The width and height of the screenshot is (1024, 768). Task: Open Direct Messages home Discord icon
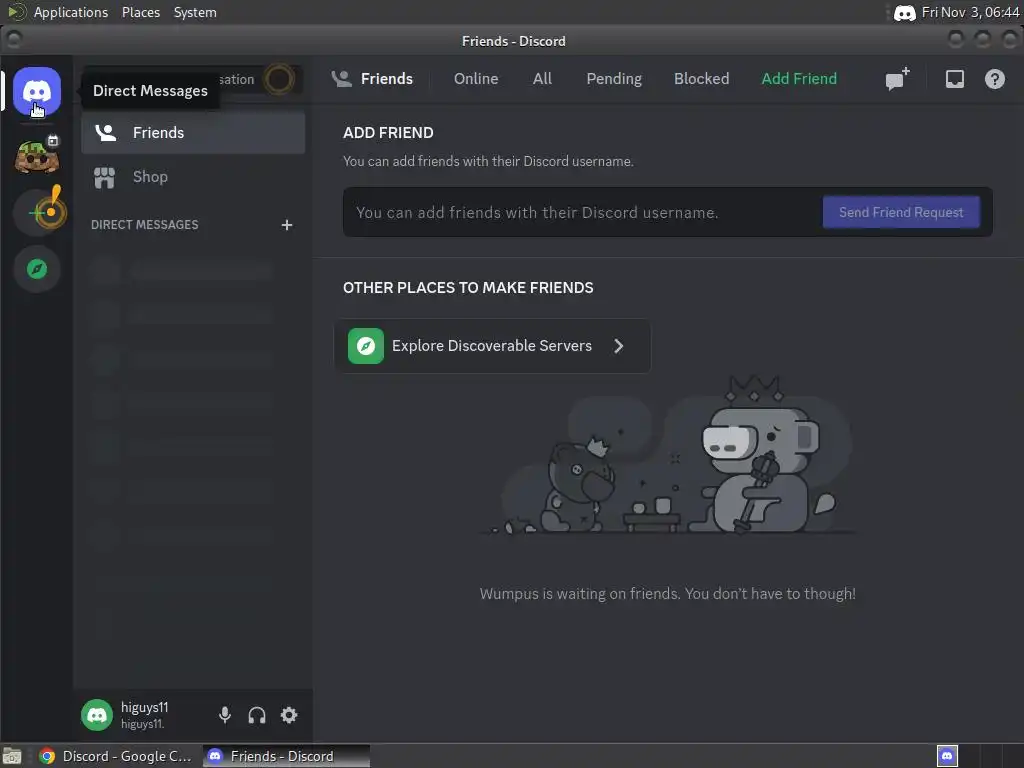click(x=37, y=91)
